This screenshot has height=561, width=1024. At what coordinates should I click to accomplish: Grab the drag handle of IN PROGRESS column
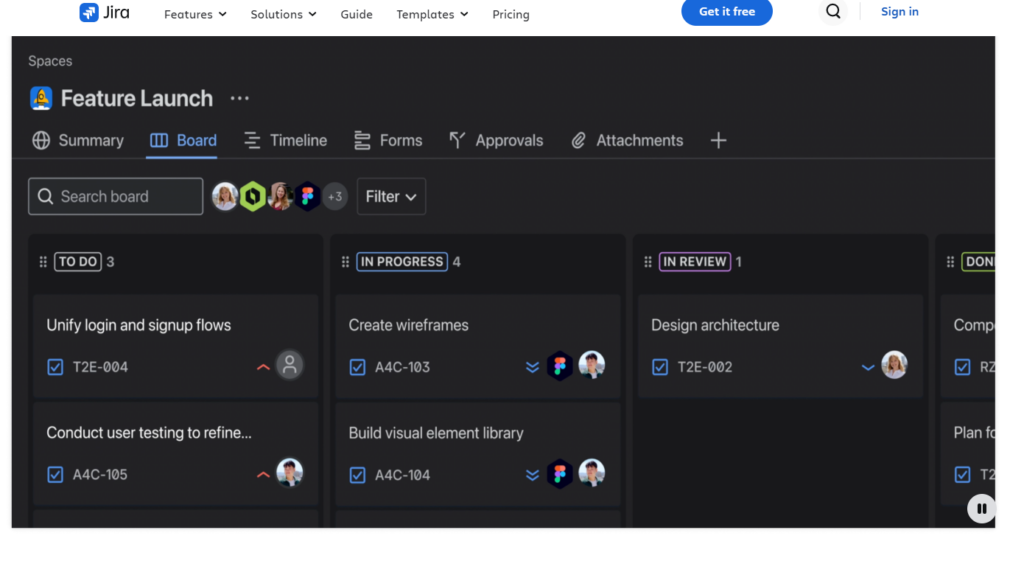pos(345,262)
